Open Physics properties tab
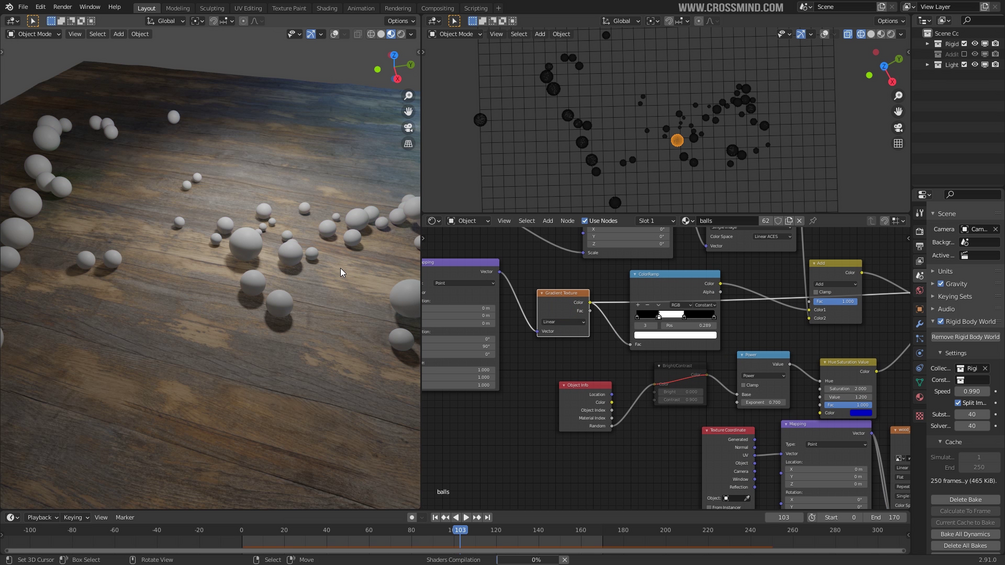The width and height of the screenshot is (1005, 565). click(x=920, y=353)
